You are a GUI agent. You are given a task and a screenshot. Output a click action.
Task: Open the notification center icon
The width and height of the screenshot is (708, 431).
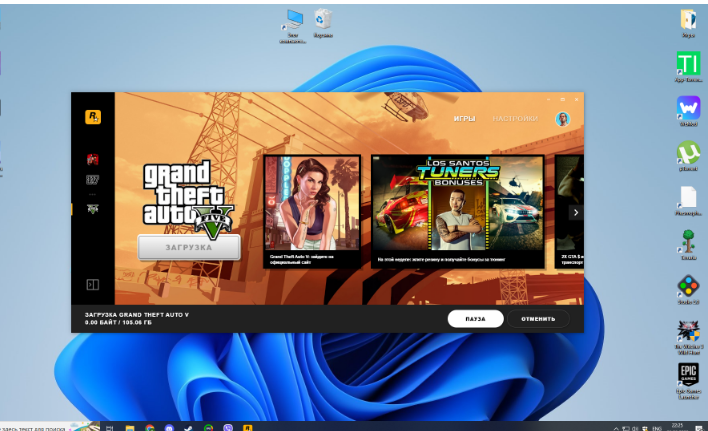point(699,428)
